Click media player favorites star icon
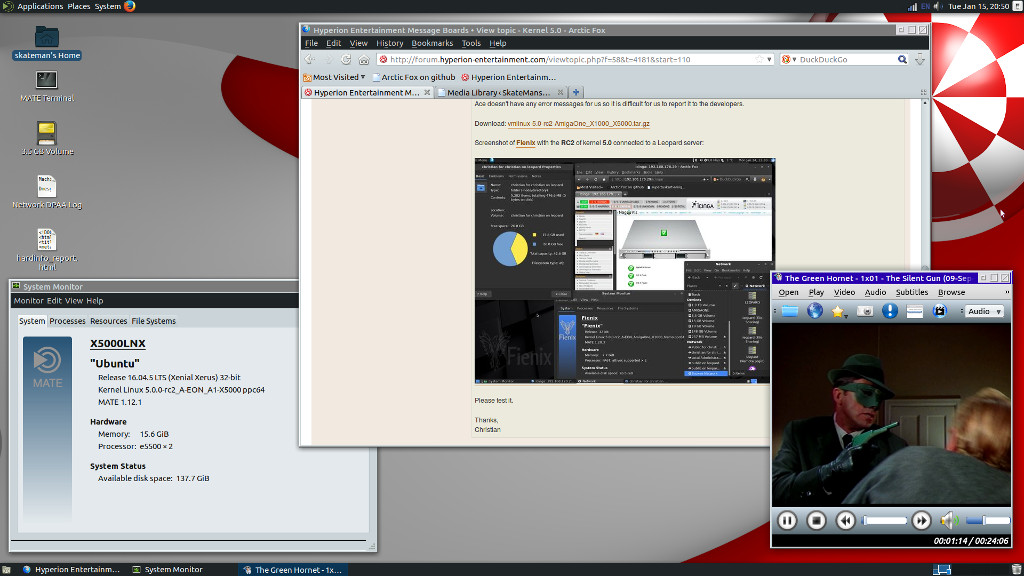This screenshot has width=1024, height=576. point(837,312)
